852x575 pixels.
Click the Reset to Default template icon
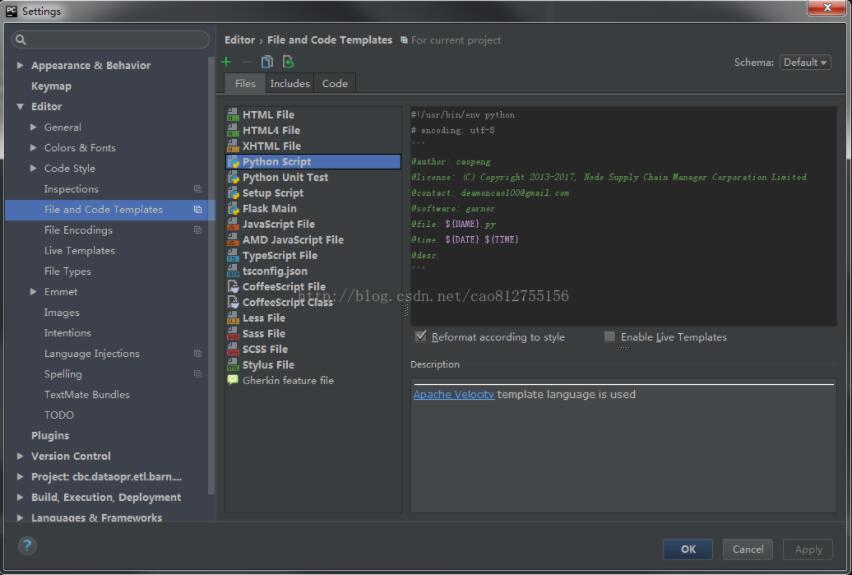coord(288,62)
